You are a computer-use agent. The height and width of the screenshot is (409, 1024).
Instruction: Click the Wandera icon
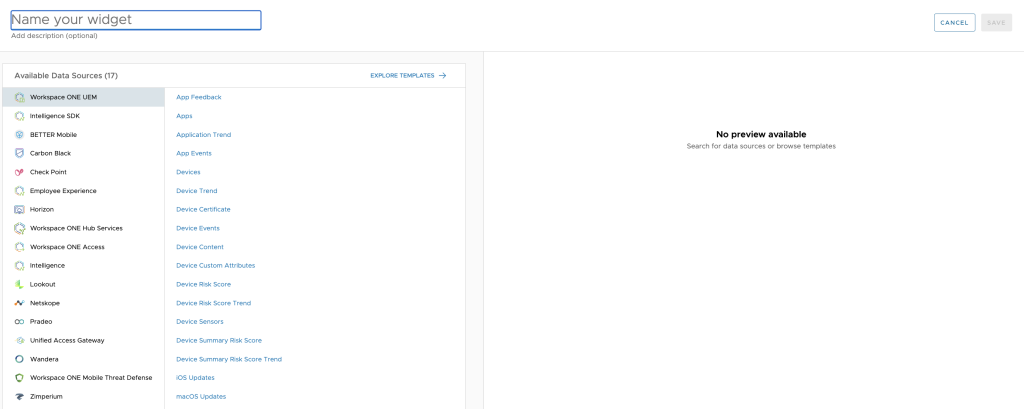[x=20, y=359]
